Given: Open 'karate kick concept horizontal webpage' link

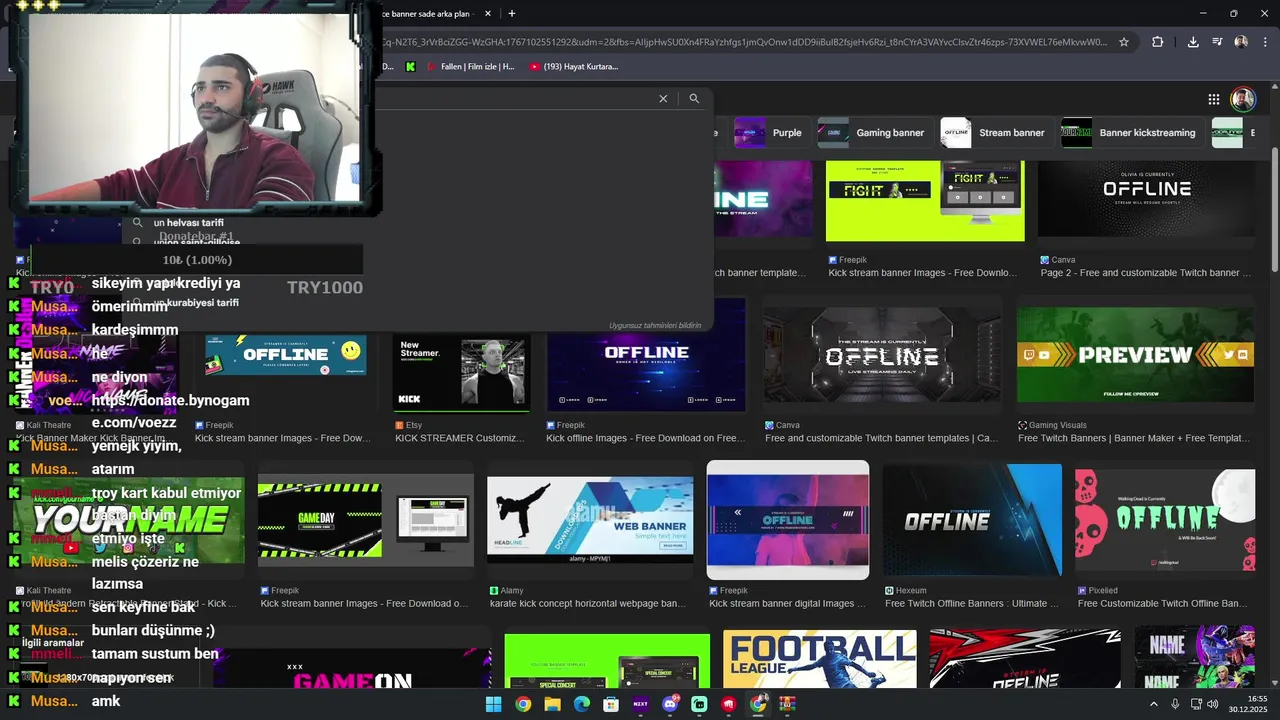Looking at the screenshot, I should 588,603.
